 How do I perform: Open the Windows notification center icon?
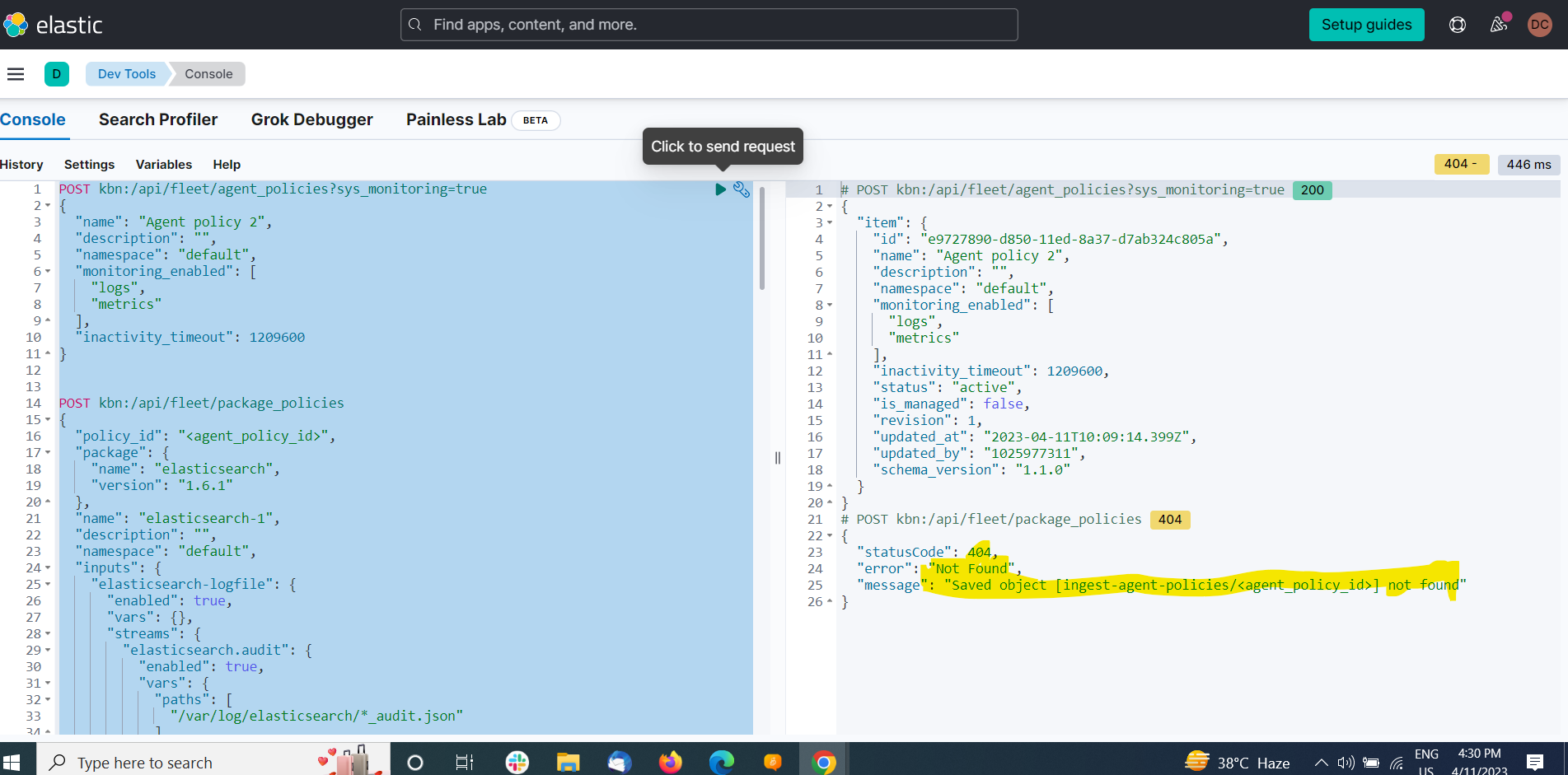pos(1535,763)
